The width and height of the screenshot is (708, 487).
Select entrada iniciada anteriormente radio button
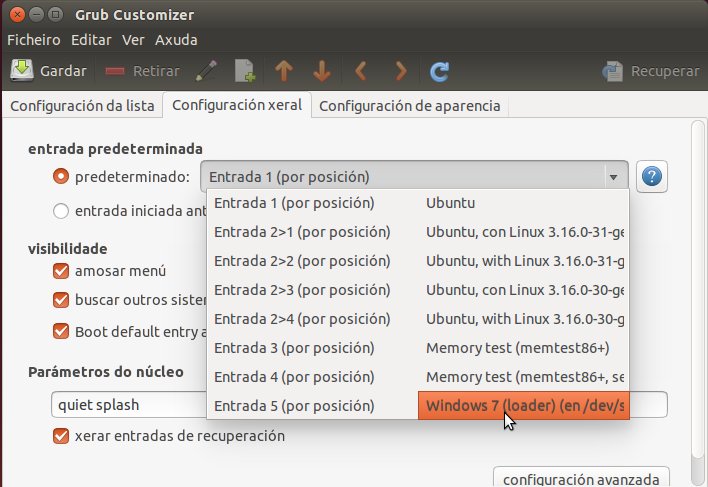(61, 211)
